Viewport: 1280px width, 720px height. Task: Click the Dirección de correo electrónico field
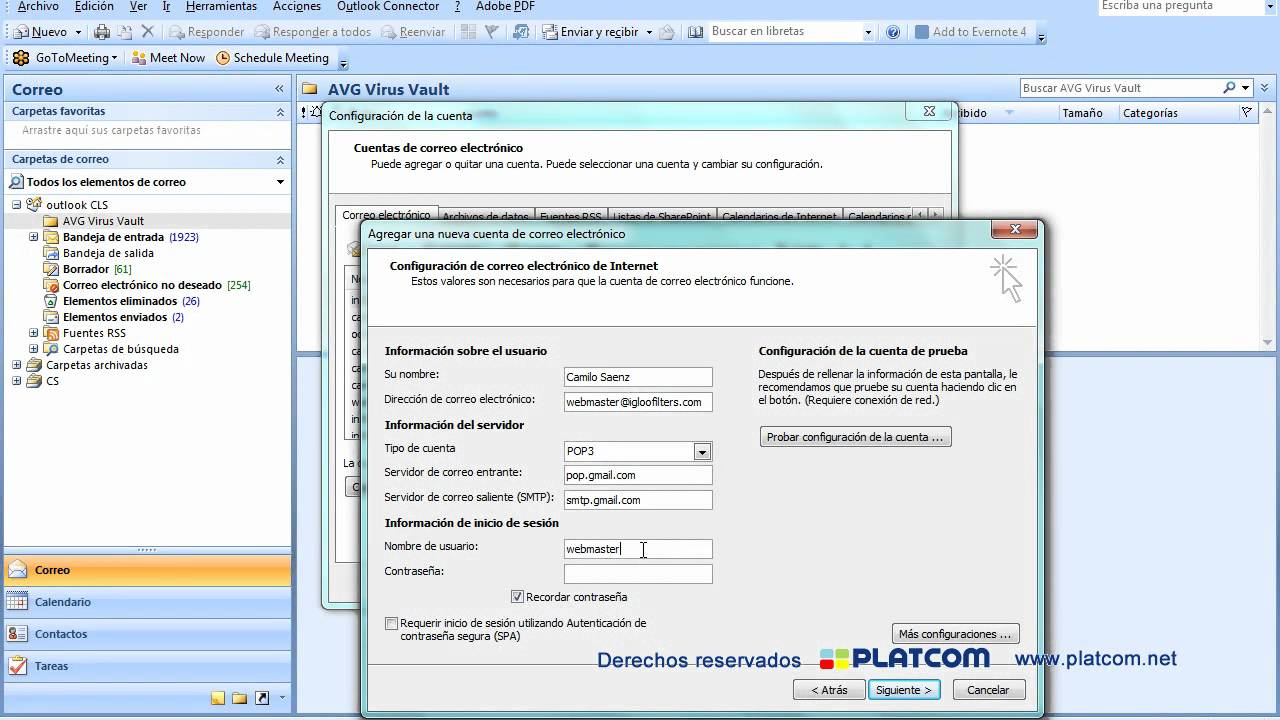(638, 402)
